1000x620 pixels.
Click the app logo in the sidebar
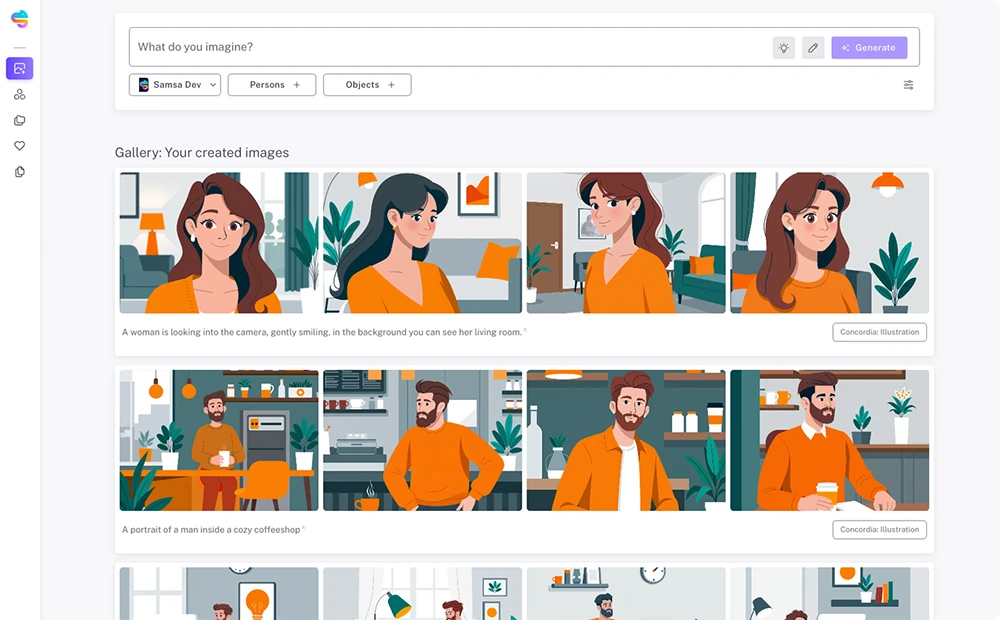click(19, 19)
